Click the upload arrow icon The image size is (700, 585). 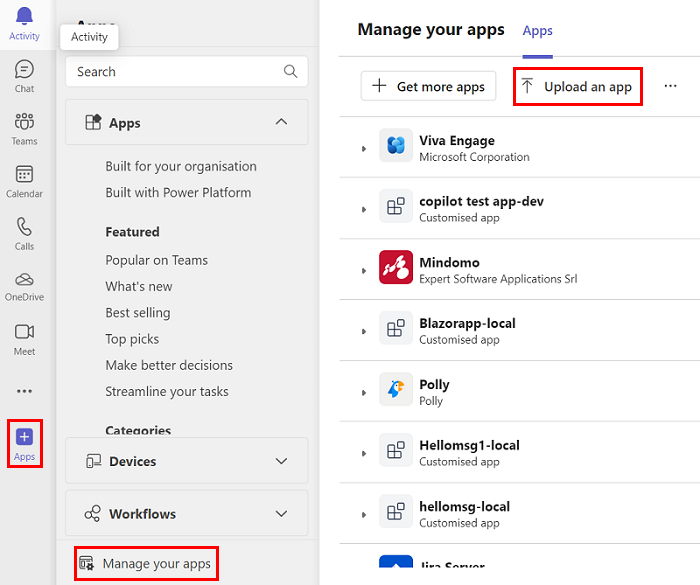tap(527, 86)
